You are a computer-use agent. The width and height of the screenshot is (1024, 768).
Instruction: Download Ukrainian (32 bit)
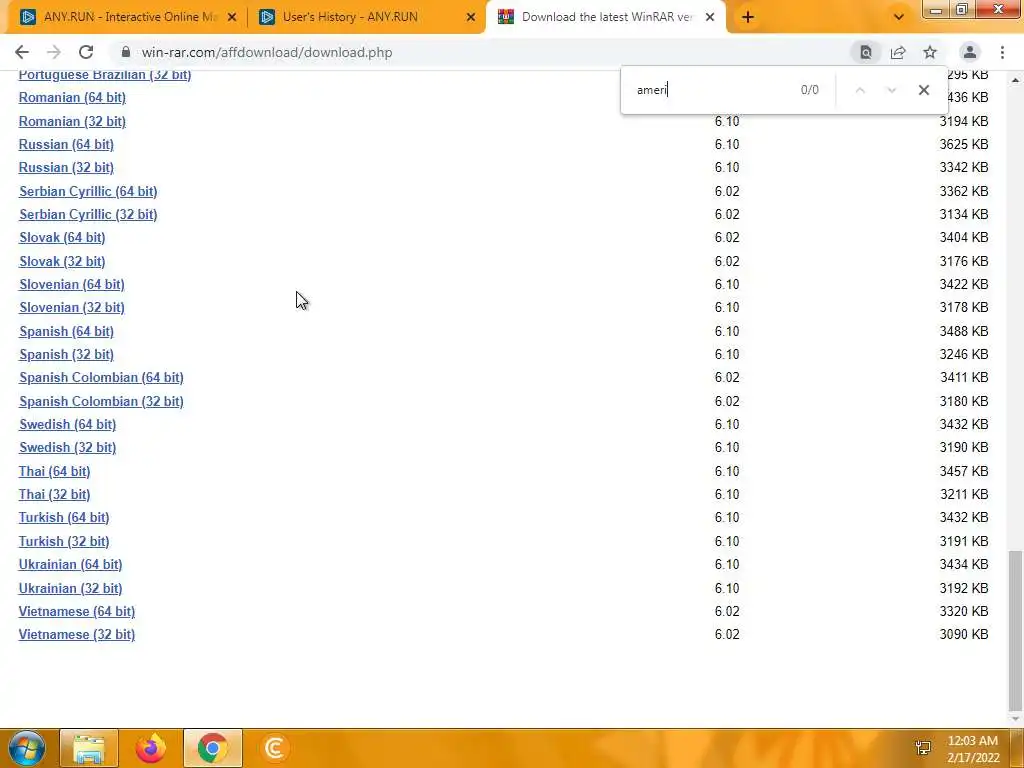tap(71, 588)
